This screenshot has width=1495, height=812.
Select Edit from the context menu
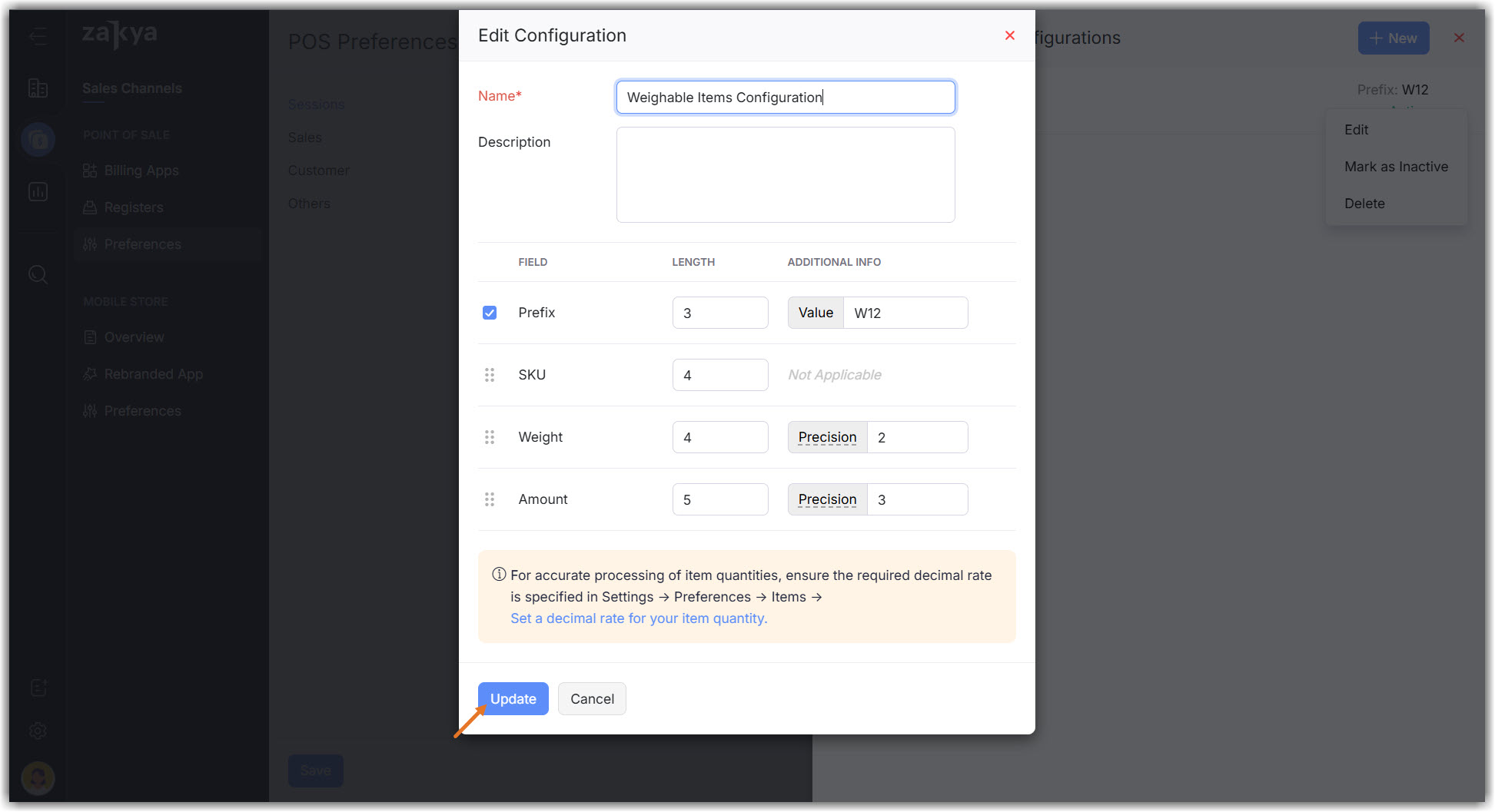(x=1357, y=130)
